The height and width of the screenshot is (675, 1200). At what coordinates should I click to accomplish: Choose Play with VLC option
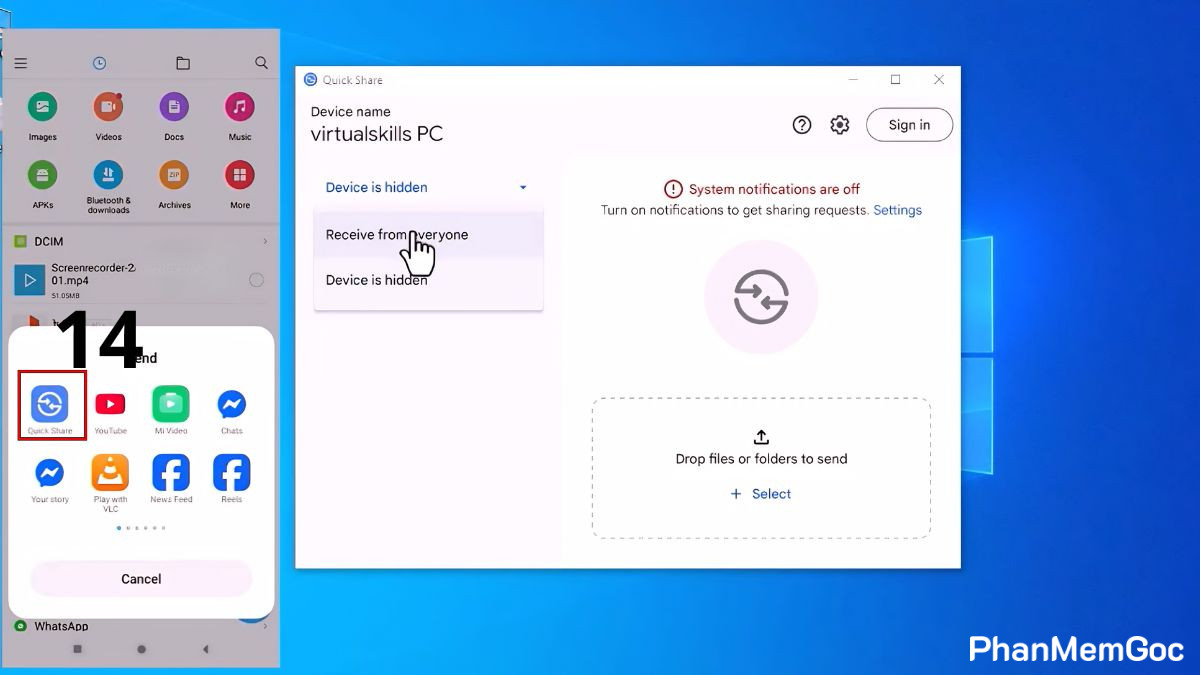(x=110, y=472)
